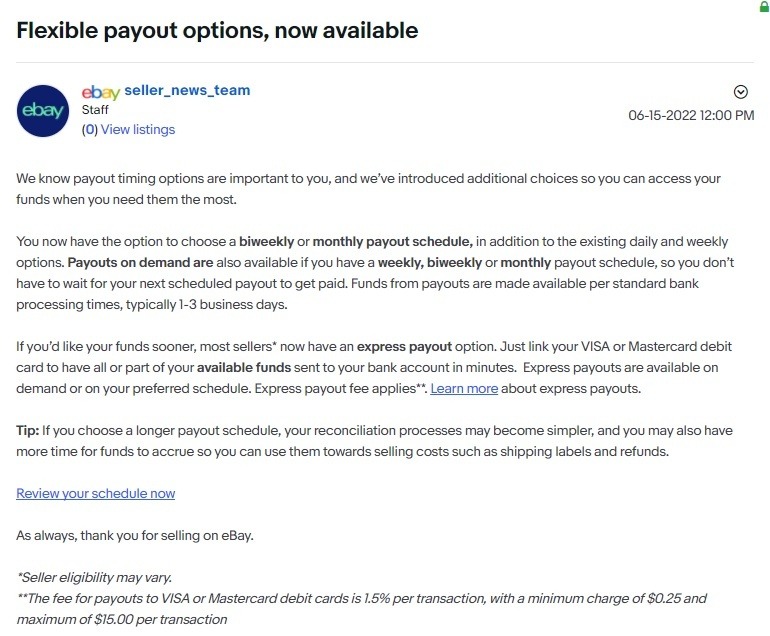Click the View listings link
The image size is (770, 636).
(138, 129)
